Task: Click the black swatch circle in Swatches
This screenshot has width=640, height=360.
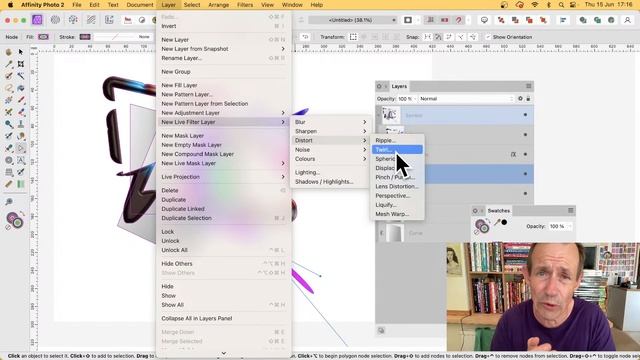Action: pyautogui.click(x=504, y=222)
